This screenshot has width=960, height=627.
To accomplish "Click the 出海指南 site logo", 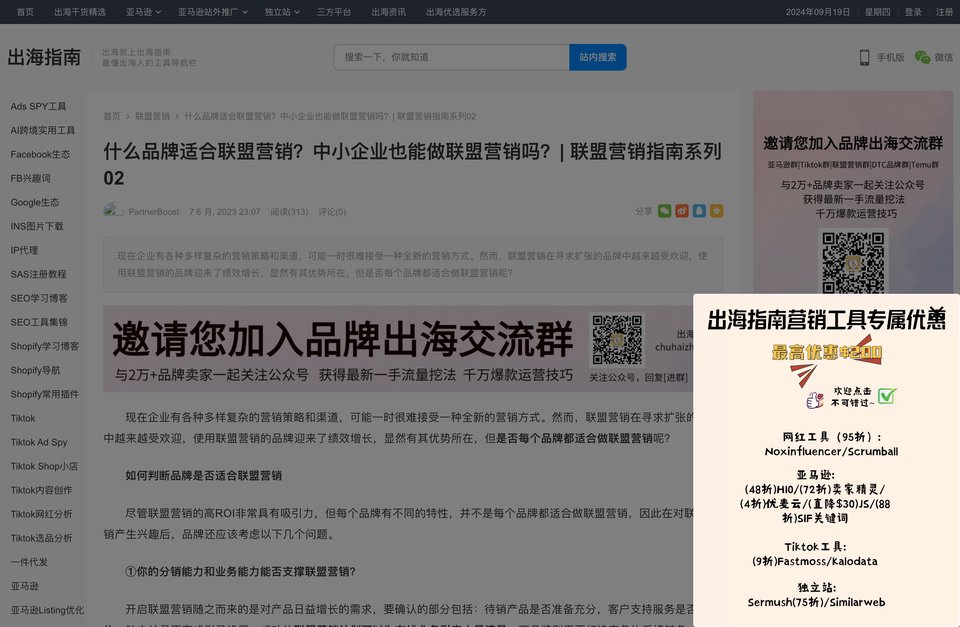I will (44, 57).
